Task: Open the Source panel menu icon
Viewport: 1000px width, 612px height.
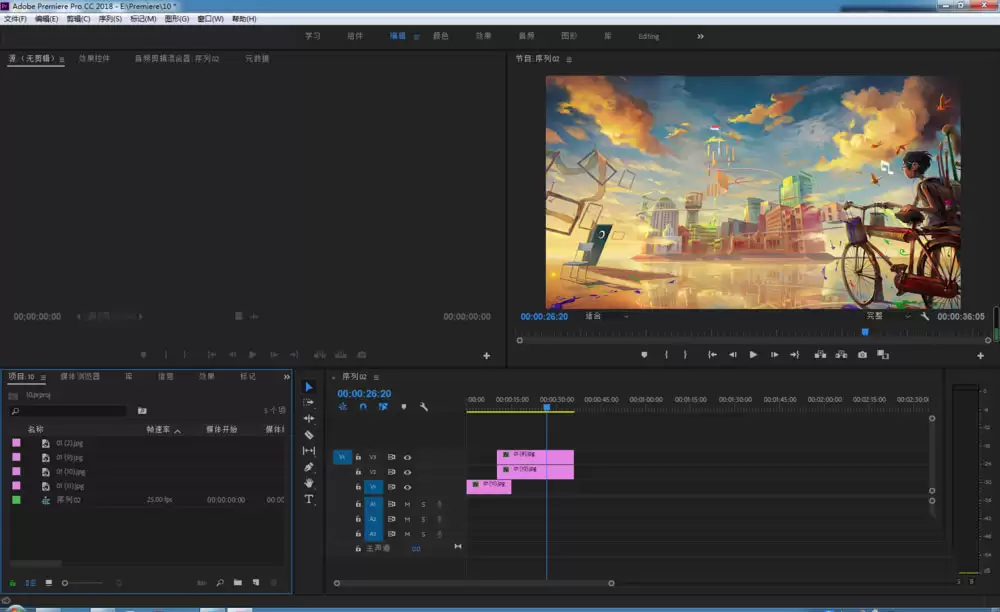Action: coord(62,59)
